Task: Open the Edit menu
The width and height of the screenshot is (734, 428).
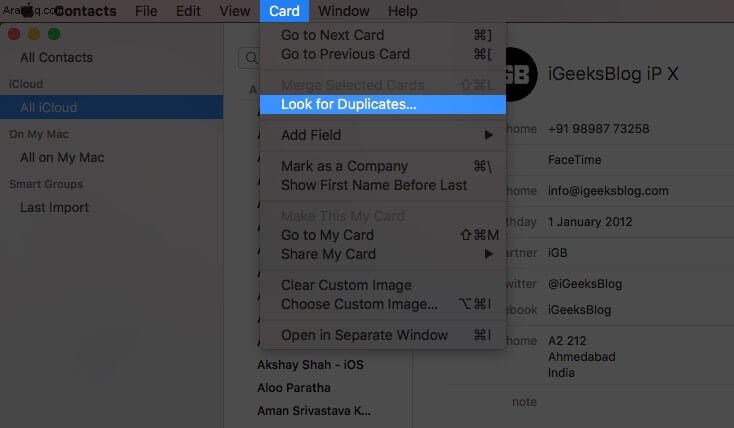Action: click(x=188, y=11)
